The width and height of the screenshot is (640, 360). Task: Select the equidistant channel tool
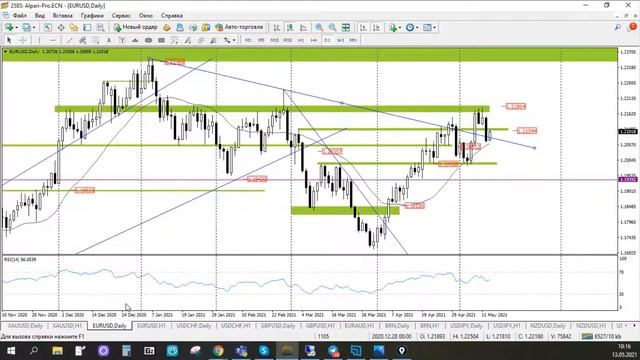click(x=82, y=40)
